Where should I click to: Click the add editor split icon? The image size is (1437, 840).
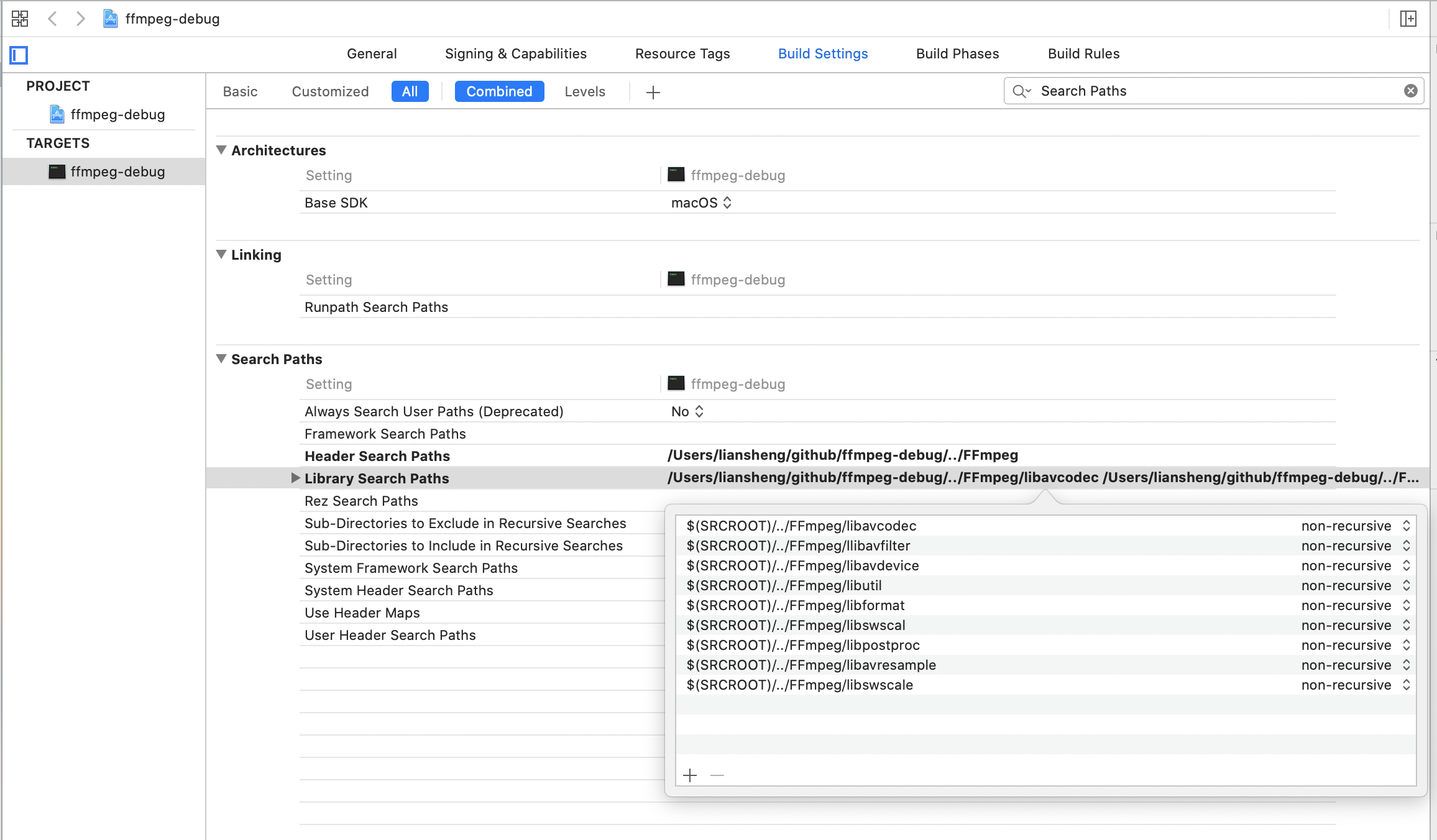[1408, 19]
